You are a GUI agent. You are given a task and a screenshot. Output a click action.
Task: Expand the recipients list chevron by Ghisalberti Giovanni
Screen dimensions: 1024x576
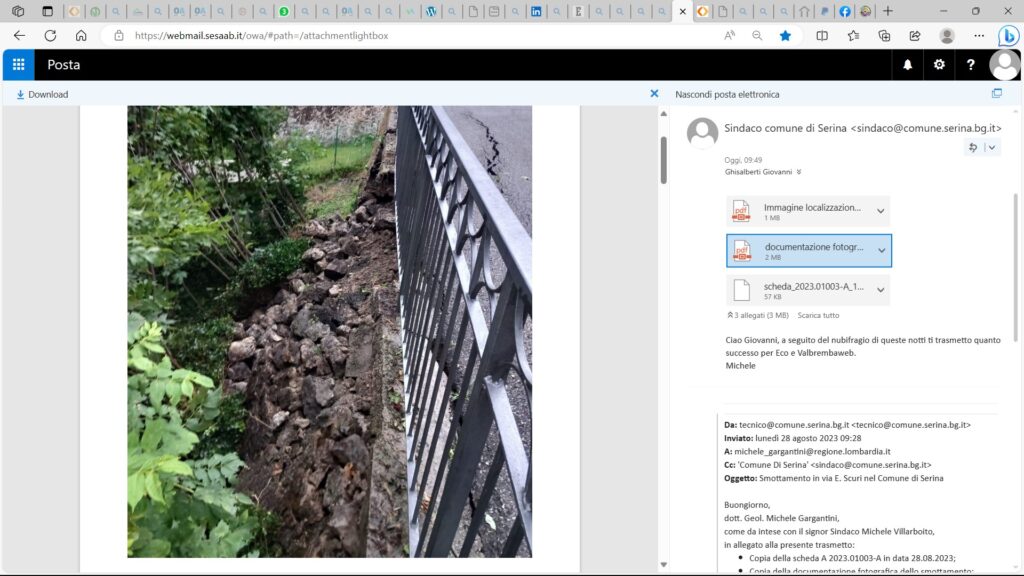click(798, 172)
